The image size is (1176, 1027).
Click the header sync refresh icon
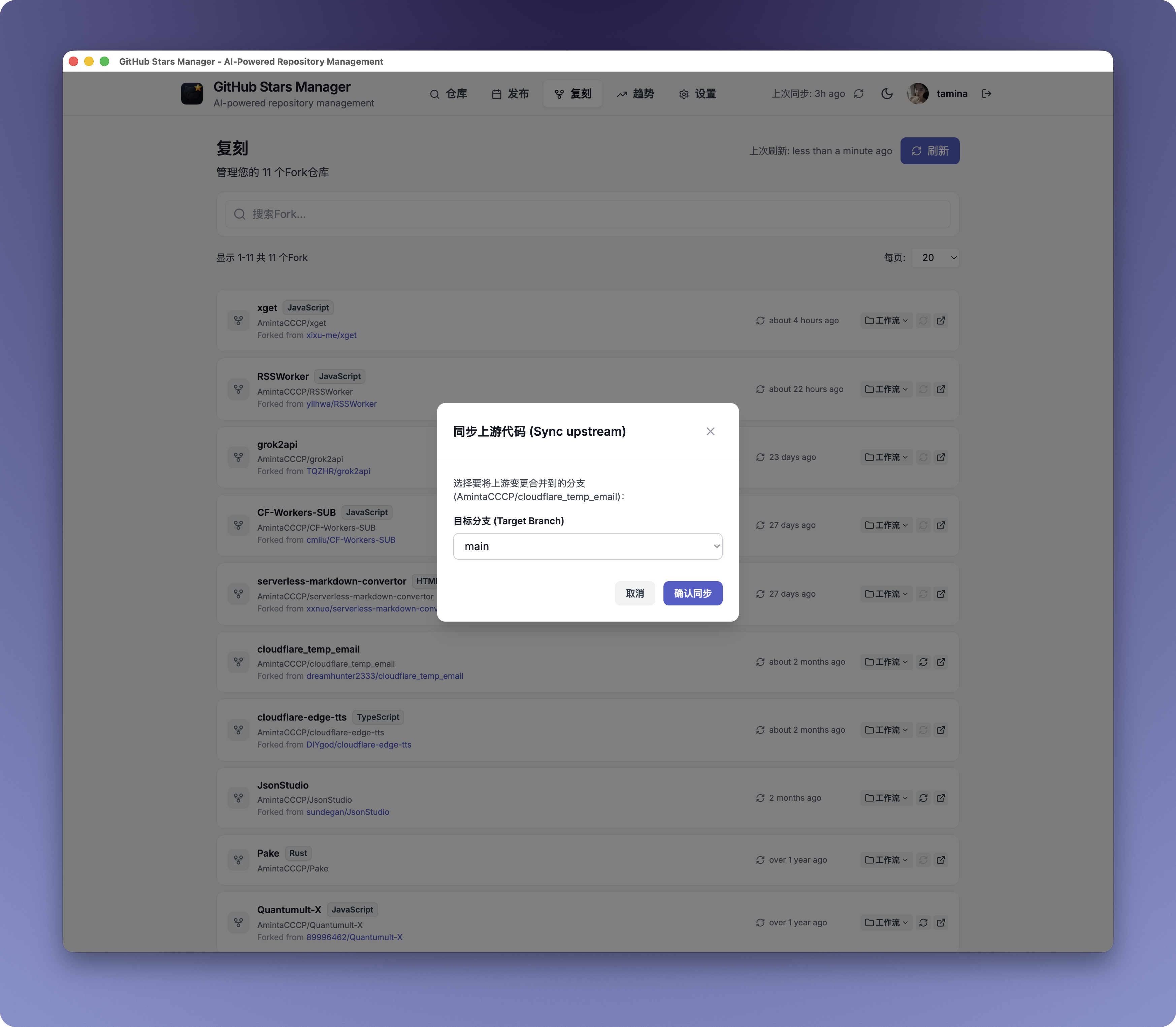(858, 94)
